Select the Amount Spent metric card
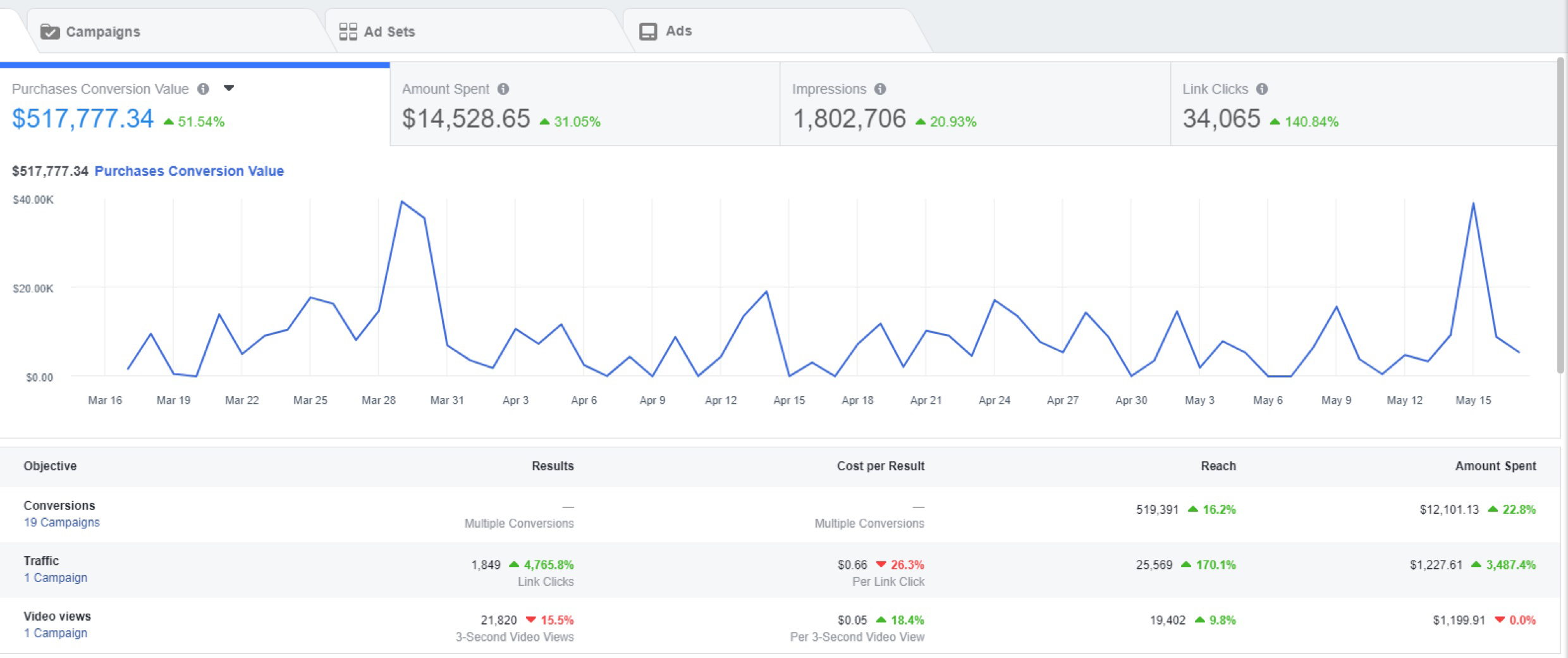1568x658 pixels. coord(585,104)
